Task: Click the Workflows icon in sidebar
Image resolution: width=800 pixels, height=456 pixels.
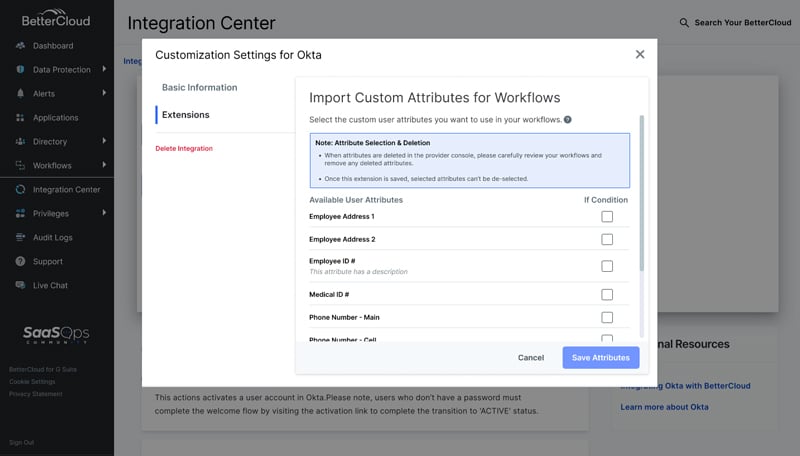Action: pos(20,165)
